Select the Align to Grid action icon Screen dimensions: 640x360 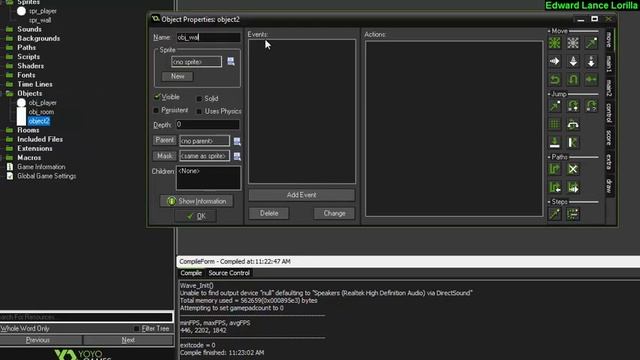click(x=555, y=124)
